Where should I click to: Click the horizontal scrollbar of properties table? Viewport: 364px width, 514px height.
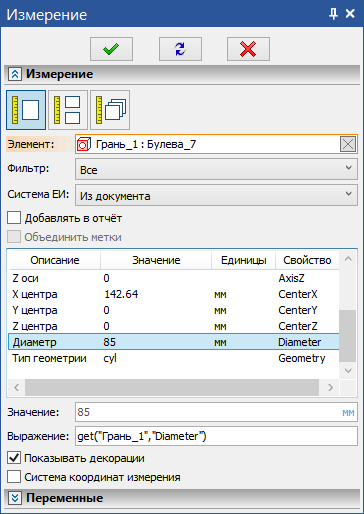172,387
